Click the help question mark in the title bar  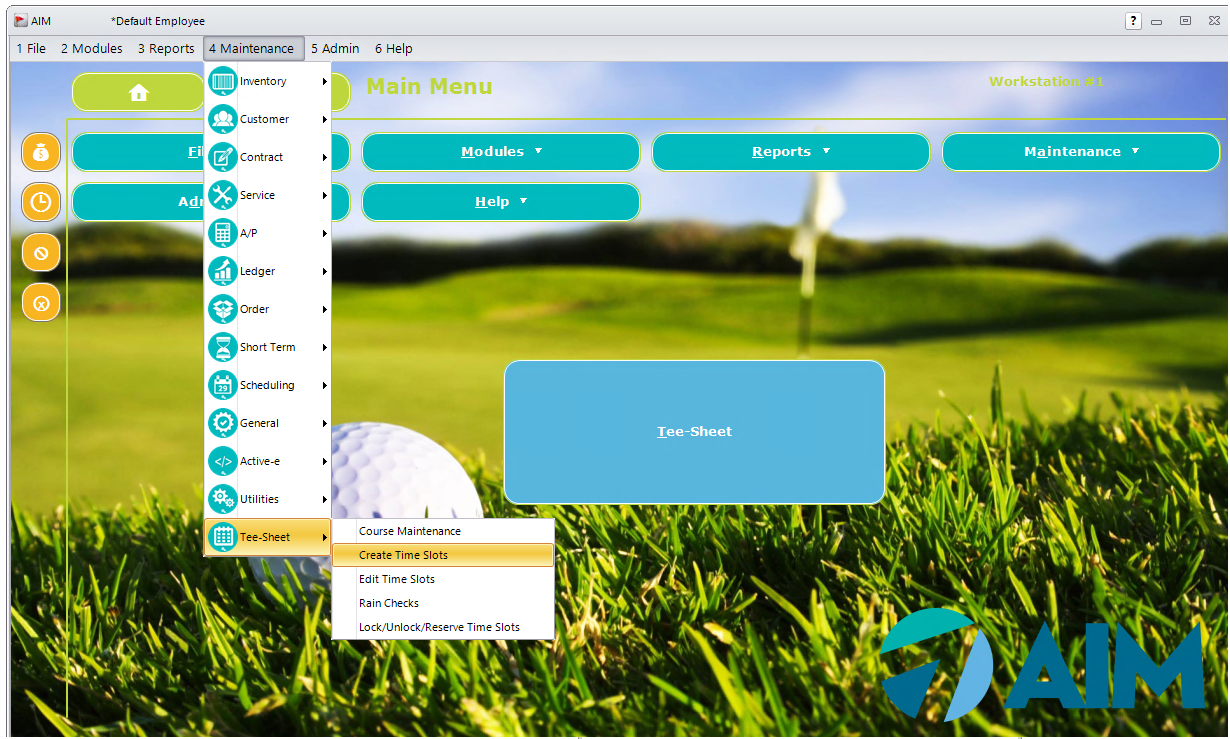[x=1132, y=20]
